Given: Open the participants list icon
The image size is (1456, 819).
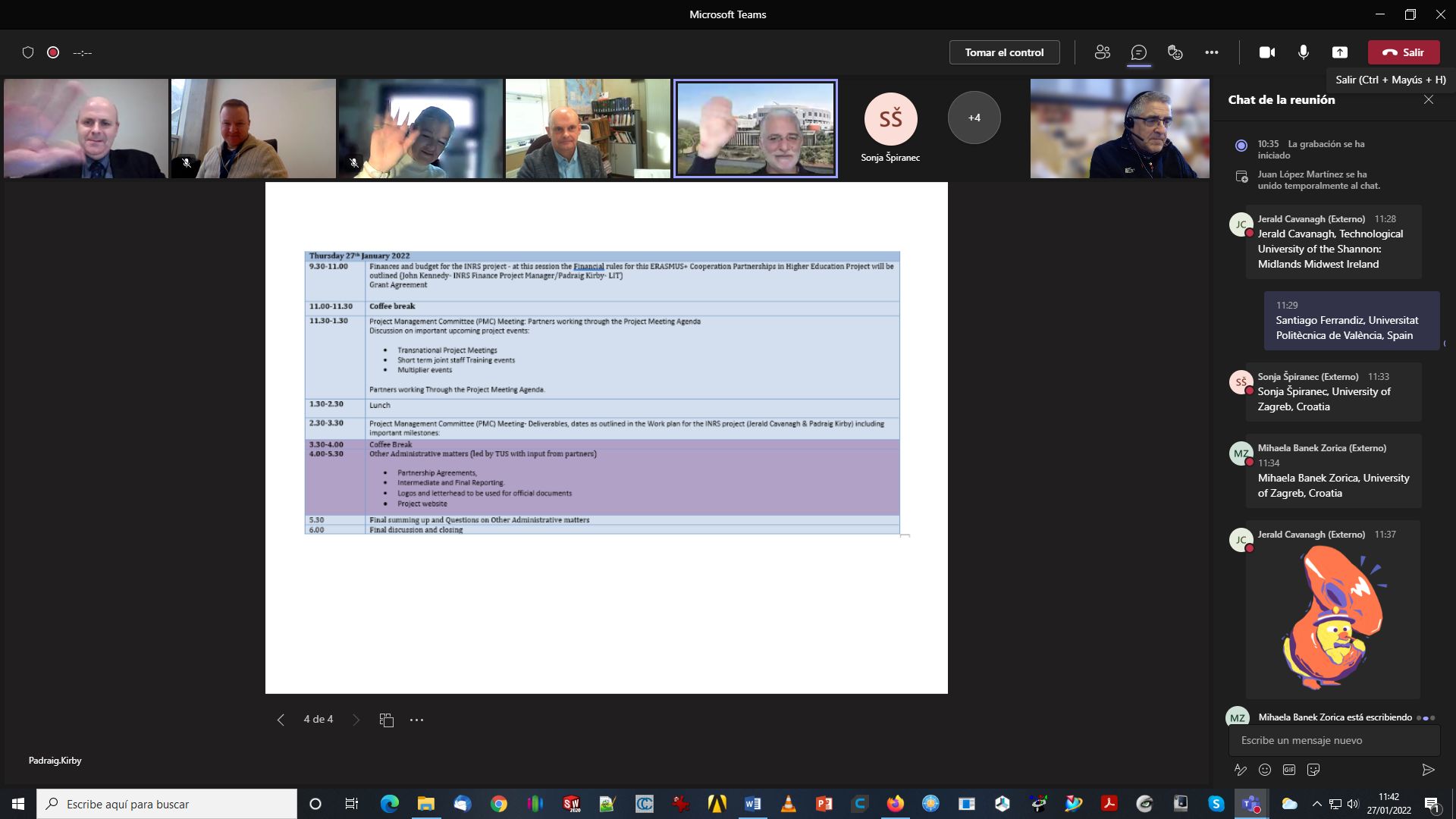Looking at the screenshot, I should [x=1102, y=52].
